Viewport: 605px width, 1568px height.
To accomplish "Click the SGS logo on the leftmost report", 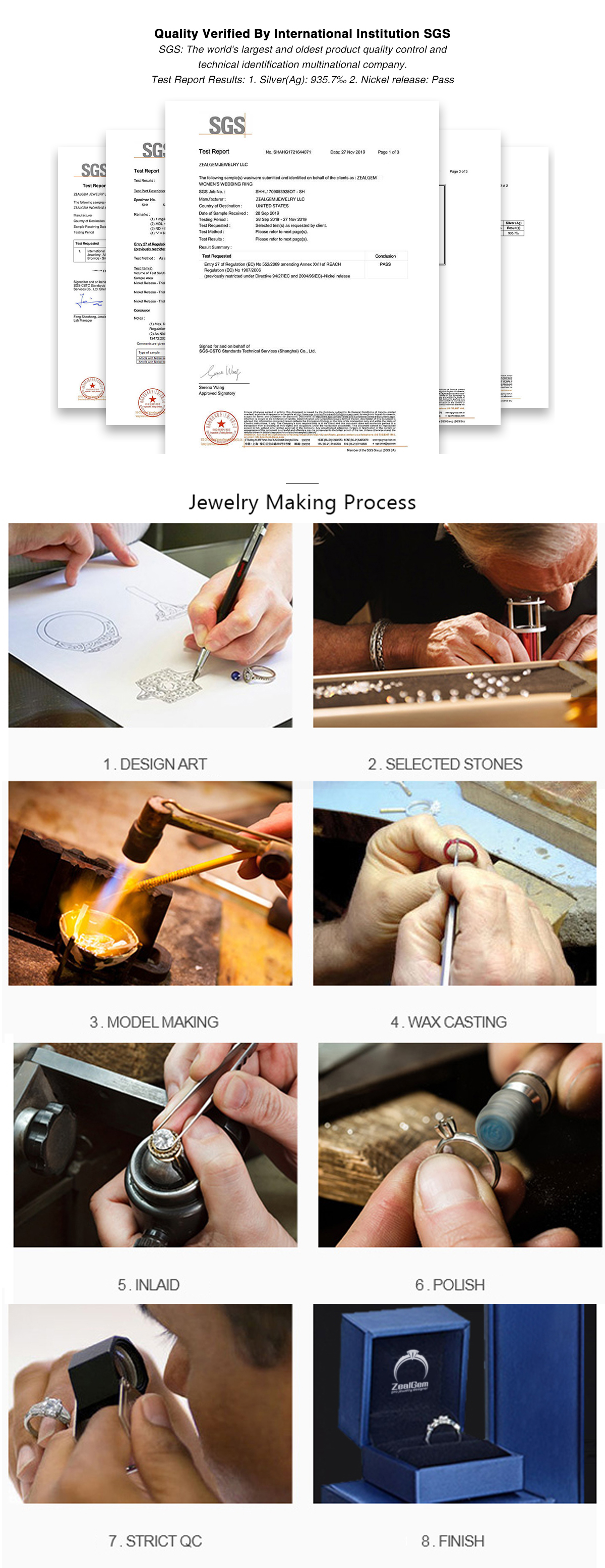I will click(x=94, y=170).
